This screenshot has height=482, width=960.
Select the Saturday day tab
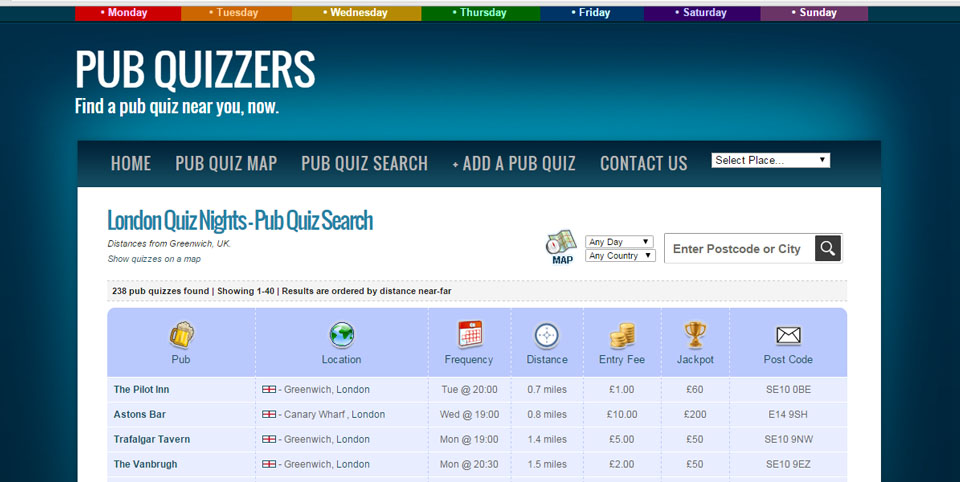[x=702, y=13]
